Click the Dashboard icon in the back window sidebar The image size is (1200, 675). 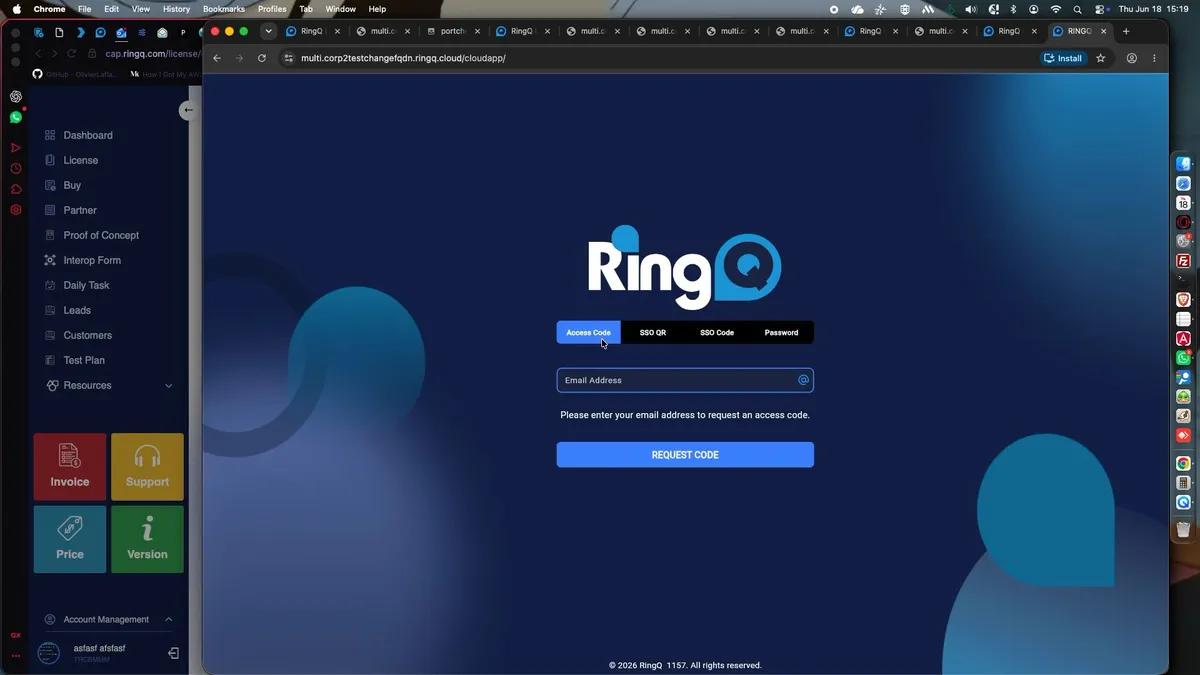pos(50,135)
